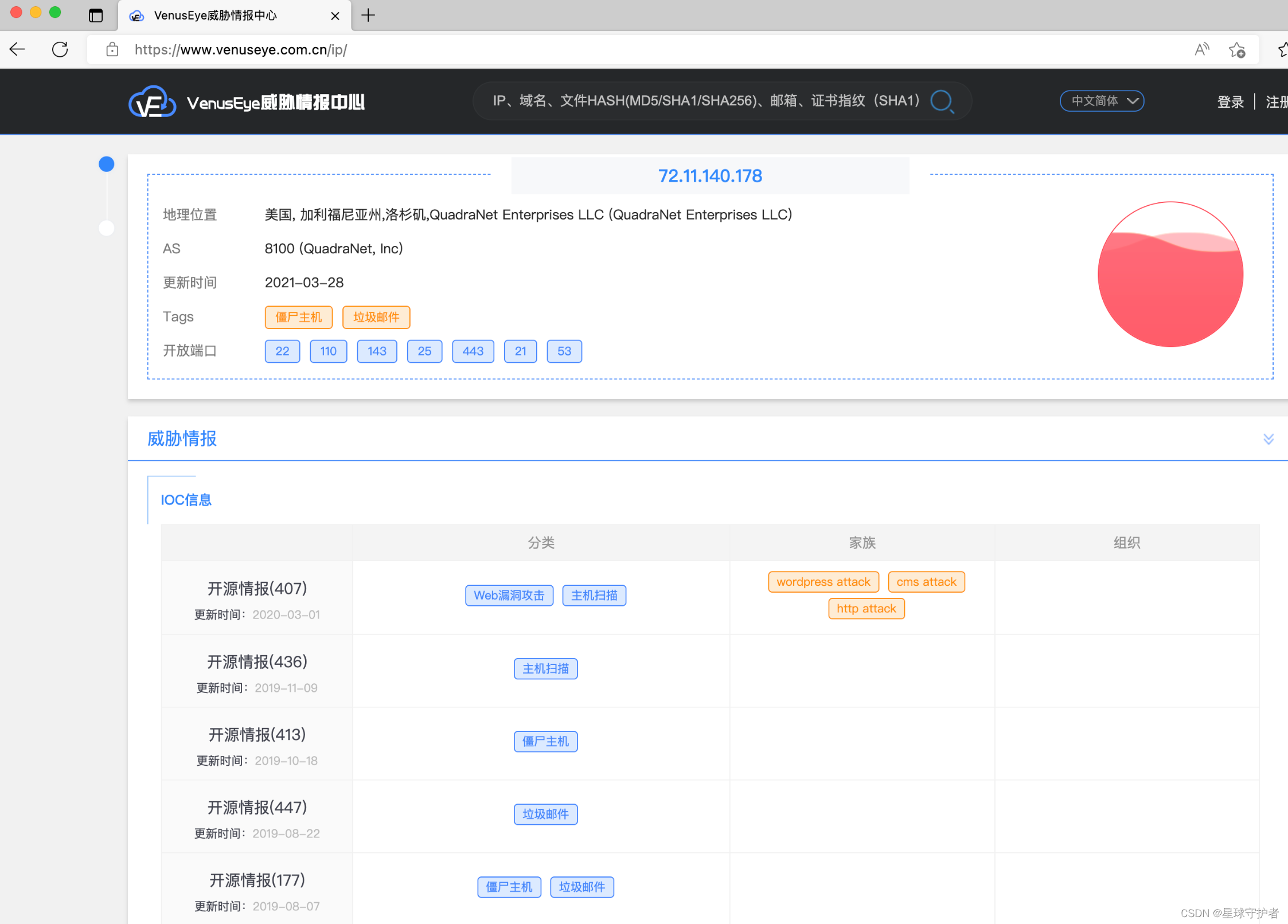
Task: Add page to favorites star icon
Action: coord(1237,50)
